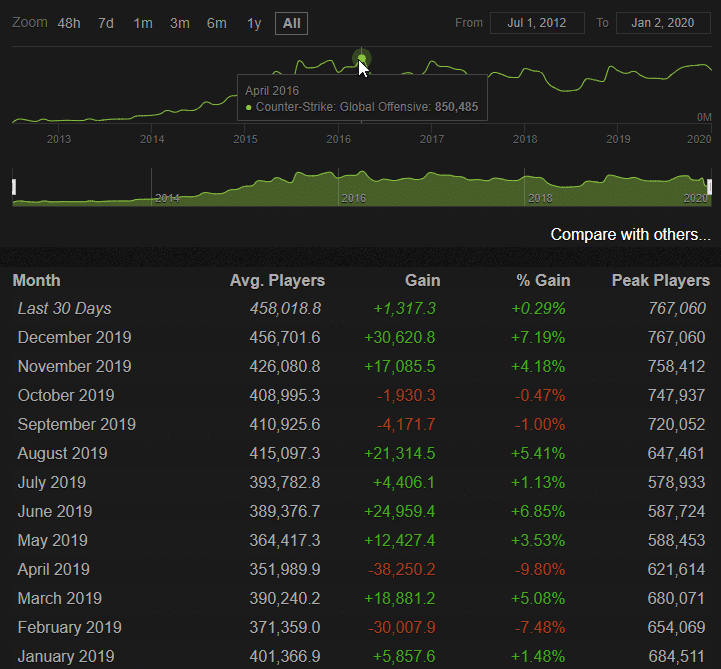Select the April 2019 row label
This screenshot has height=669, width=721.
pos(53,569)
